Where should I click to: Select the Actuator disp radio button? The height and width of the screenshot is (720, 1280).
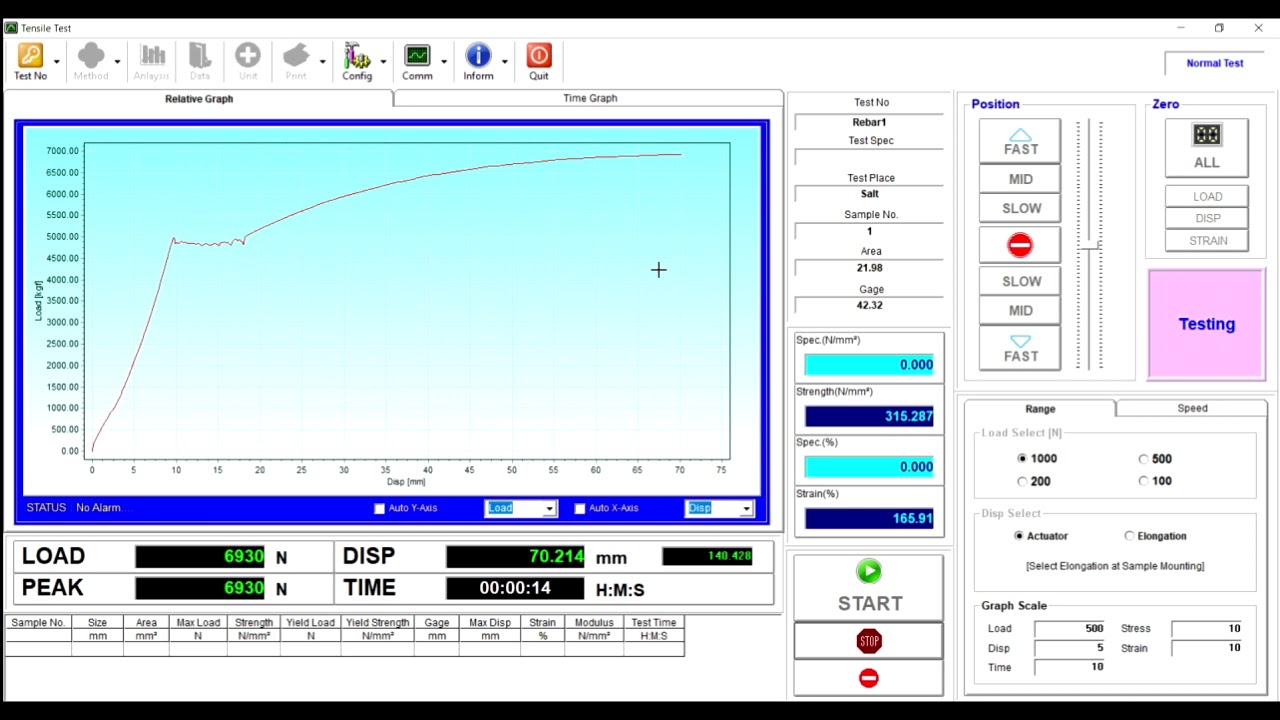[1019, 536]
